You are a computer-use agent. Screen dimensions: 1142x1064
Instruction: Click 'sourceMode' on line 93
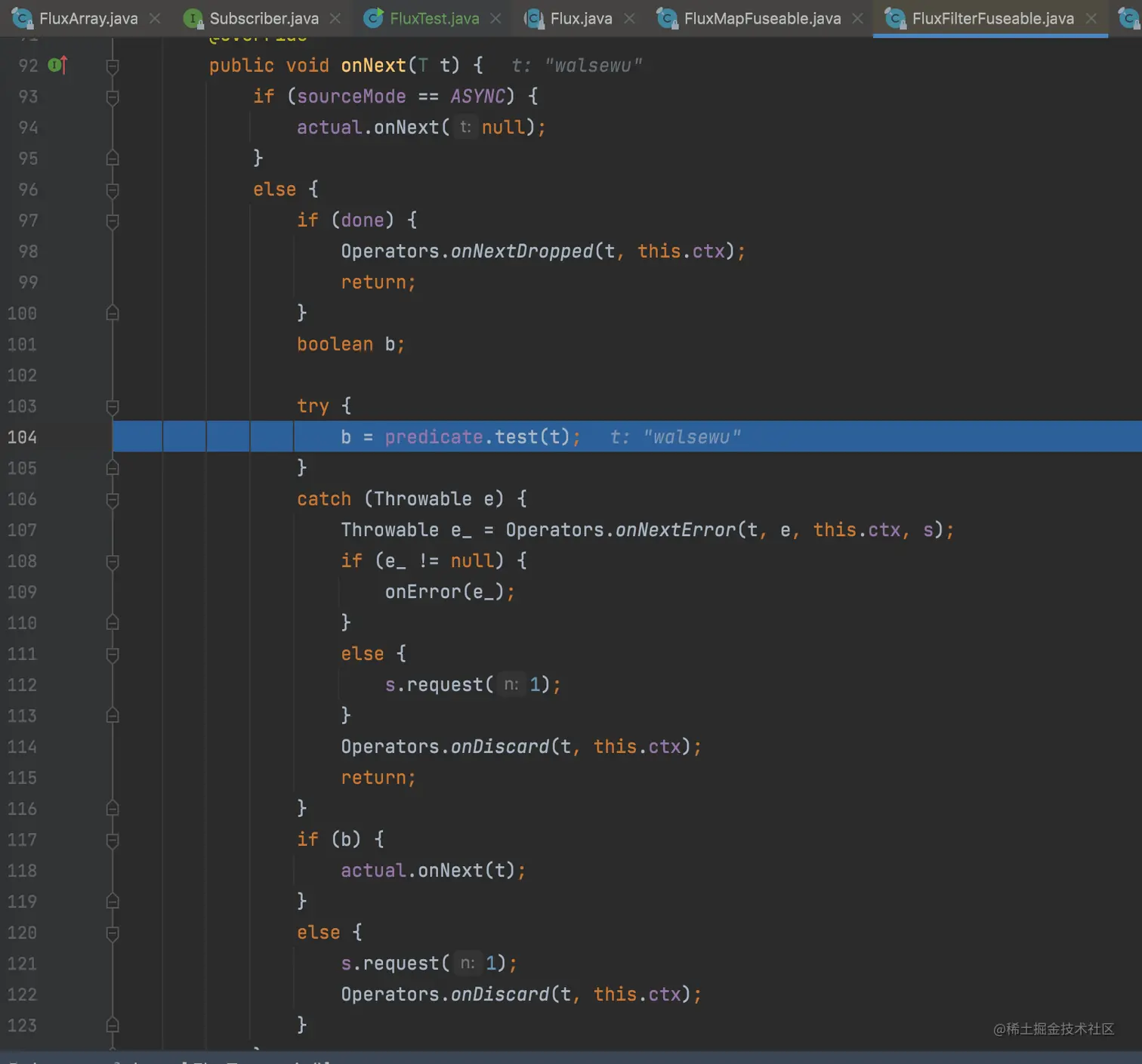351,97
